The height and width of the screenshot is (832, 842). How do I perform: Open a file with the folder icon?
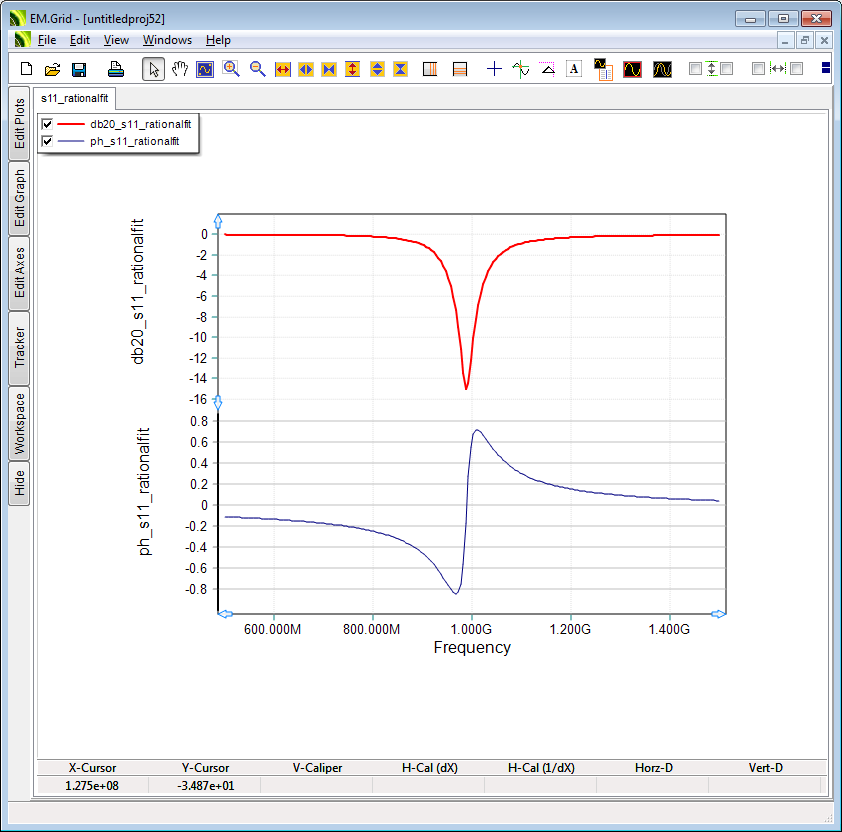point(53,69)
